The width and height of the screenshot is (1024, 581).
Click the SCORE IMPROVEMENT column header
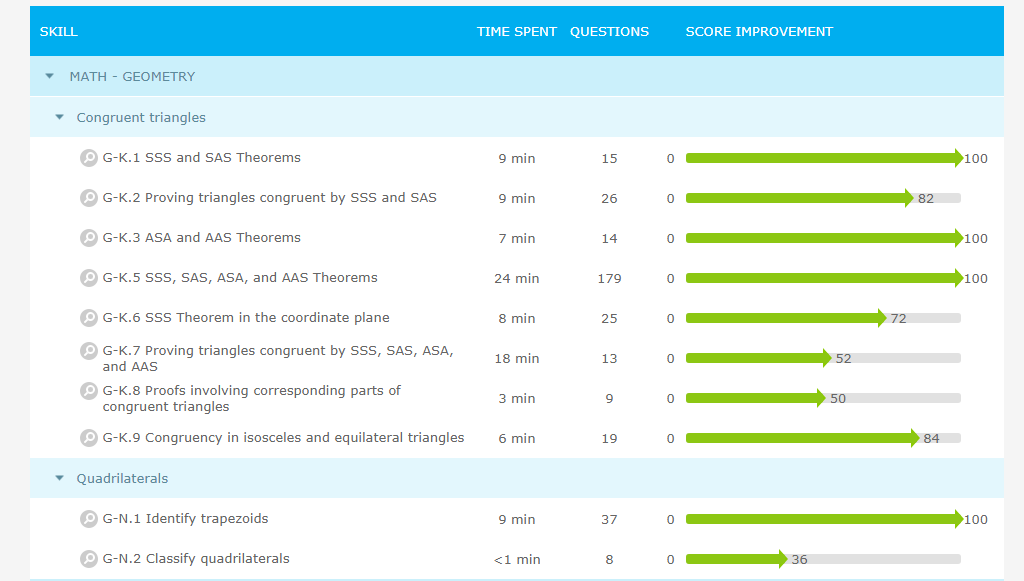click(759, 32)
